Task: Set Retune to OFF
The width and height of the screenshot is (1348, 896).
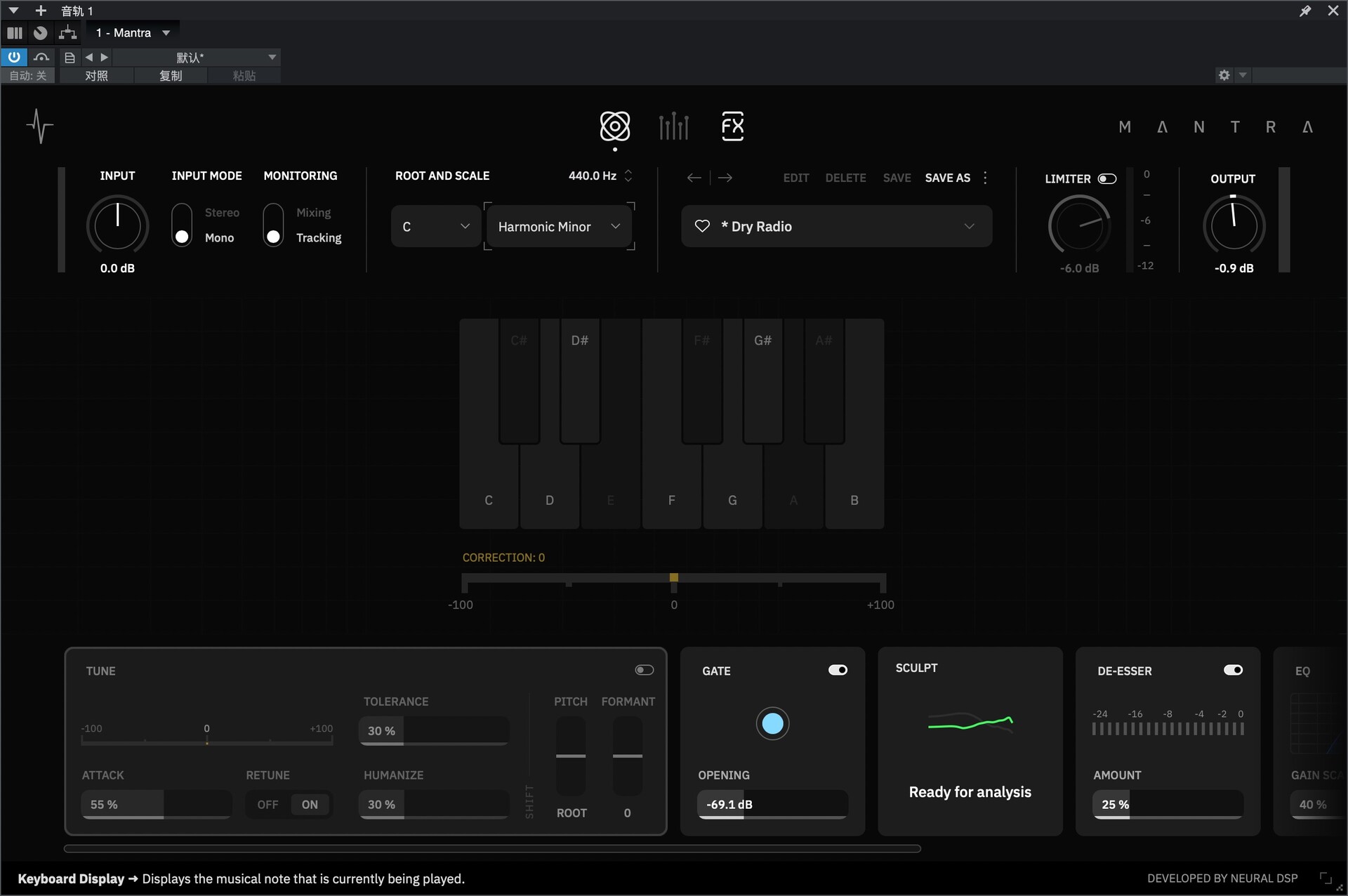Action: click(267, 805)
